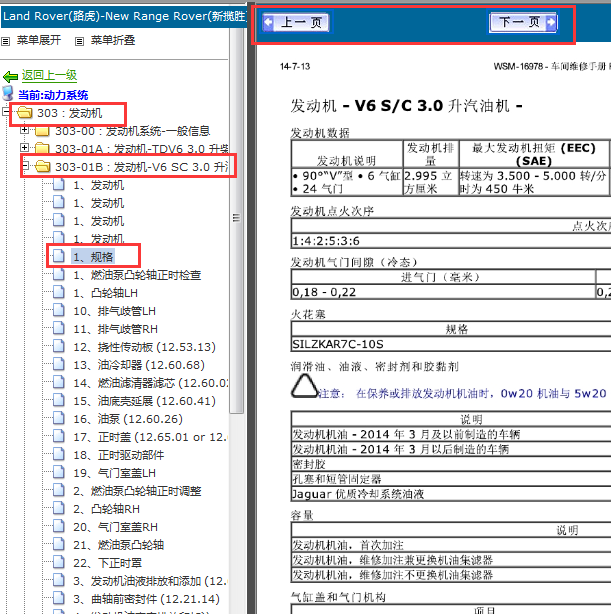
Task: Click the 303-00 folder icon
Action: [x=42, y=131]
